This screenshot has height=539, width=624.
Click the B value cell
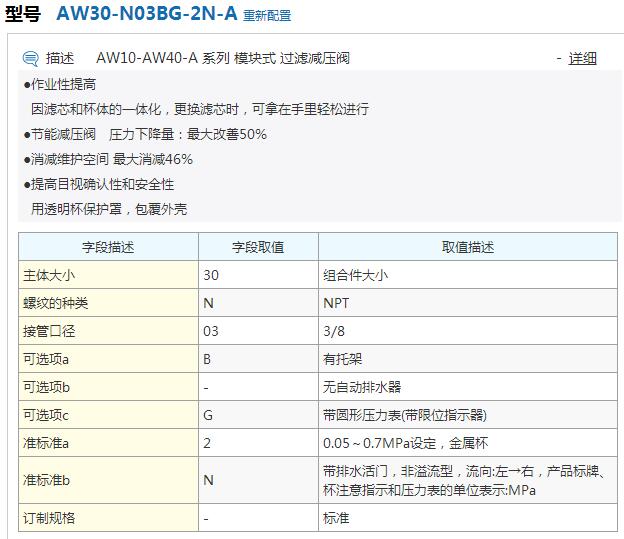pos(258,359)
